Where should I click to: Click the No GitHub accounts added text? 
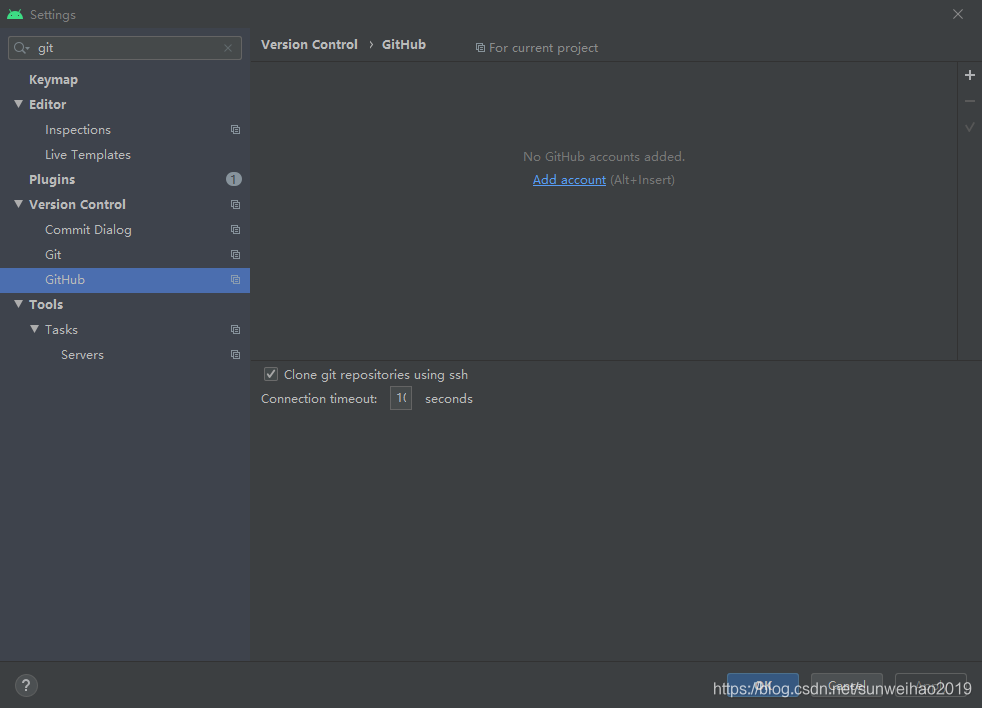[604, 157]
